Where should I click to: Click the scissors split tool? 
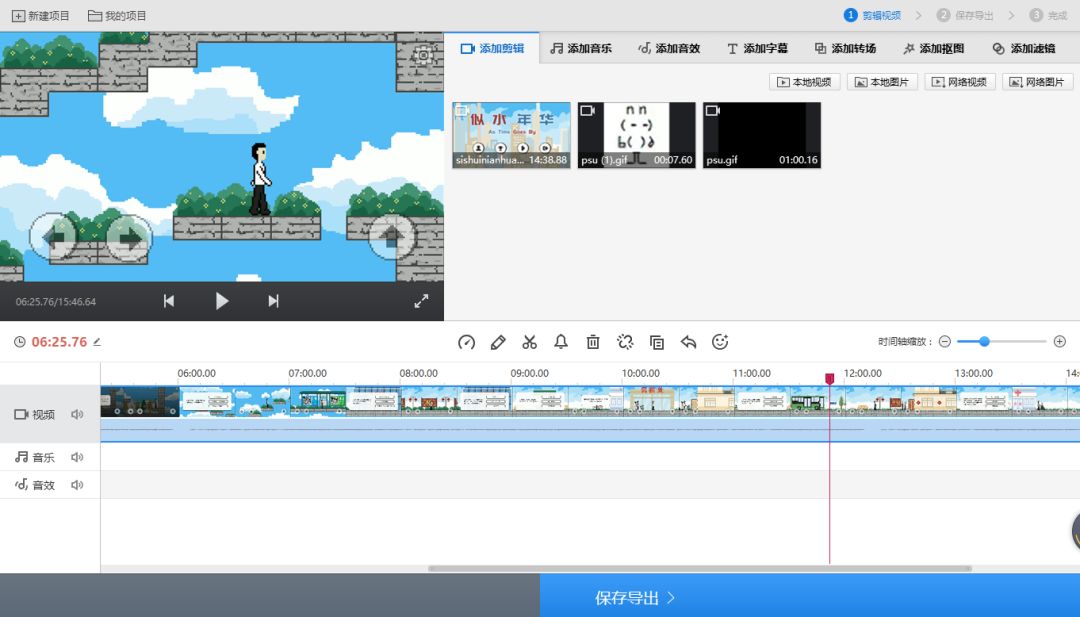530,342
